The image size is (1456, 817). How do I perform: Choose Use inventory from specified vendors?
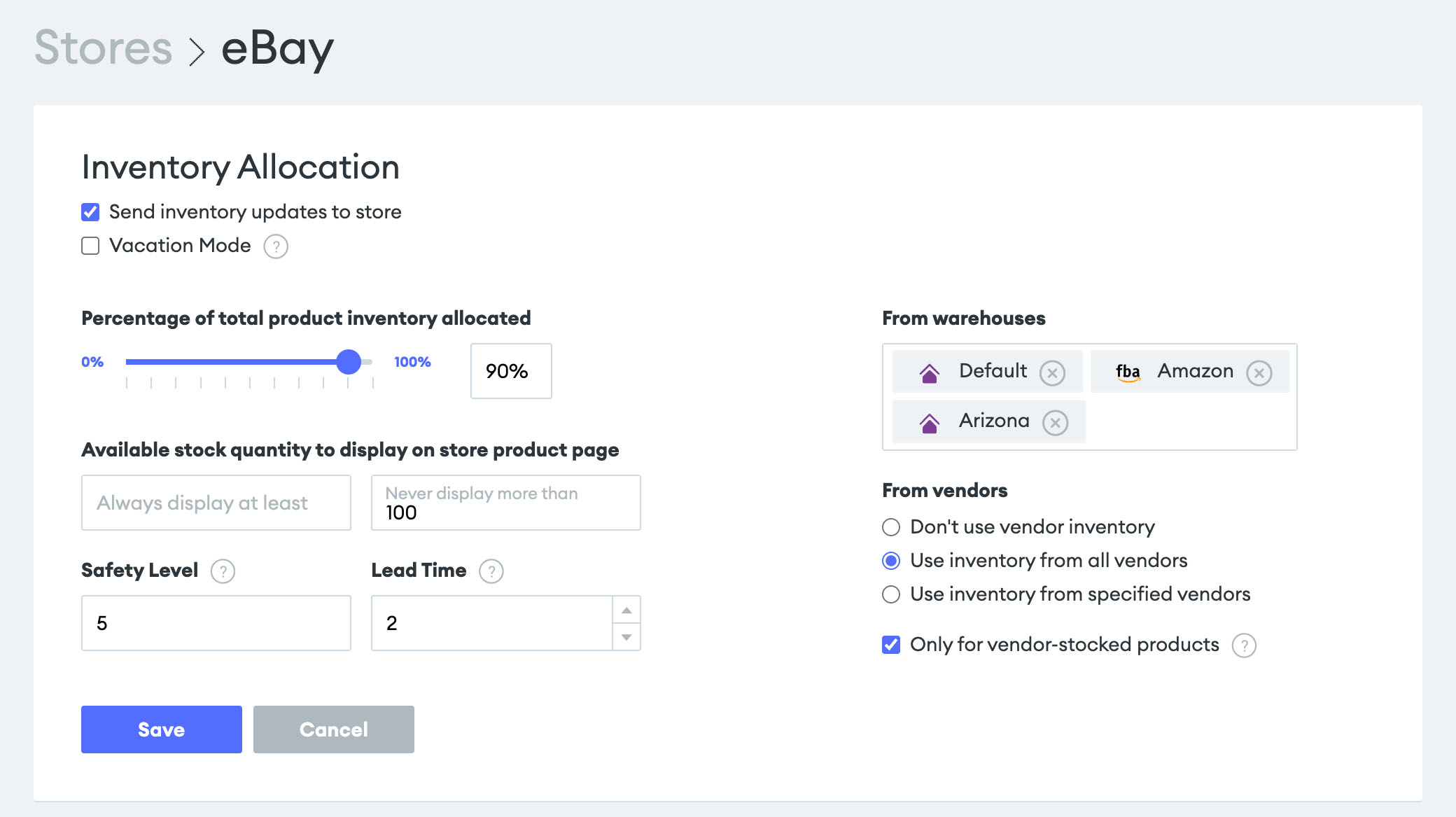click(890, 594)
